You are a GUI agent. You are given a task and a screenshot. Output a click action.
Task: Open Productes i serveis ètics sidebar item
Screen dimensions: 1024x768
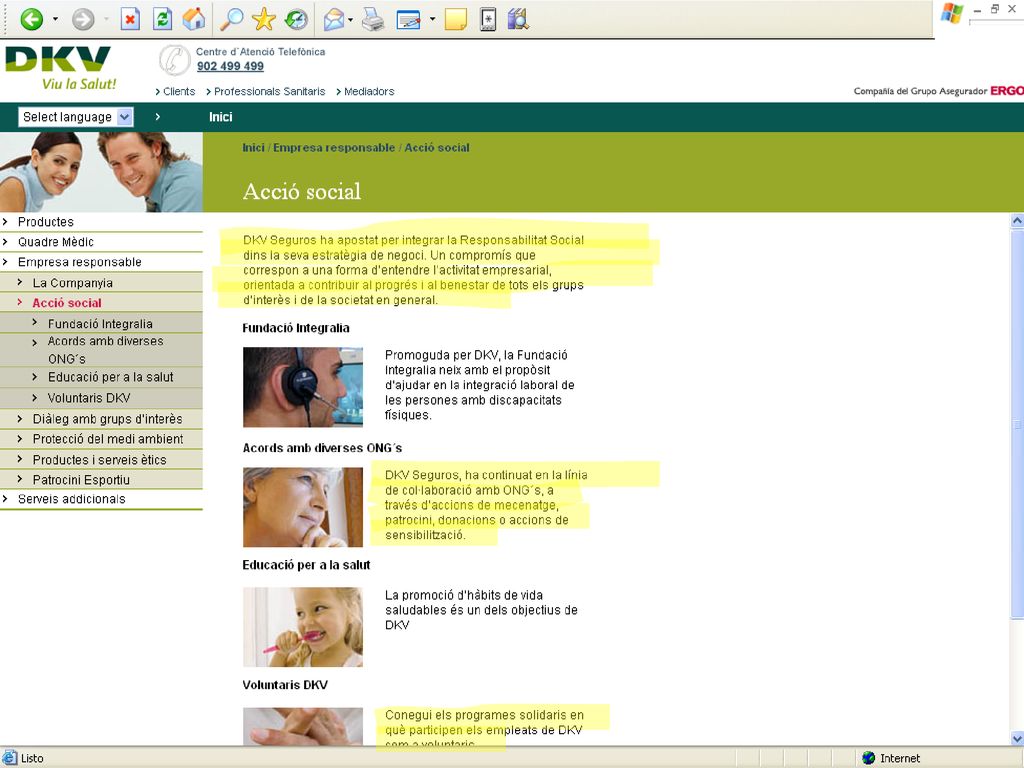(101, 460)
